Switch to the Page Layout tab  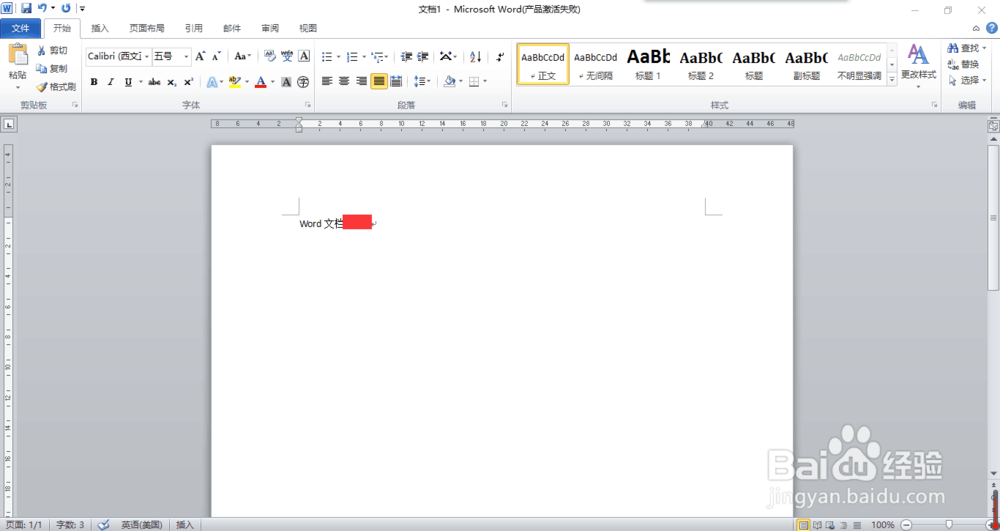pos(147,28)
